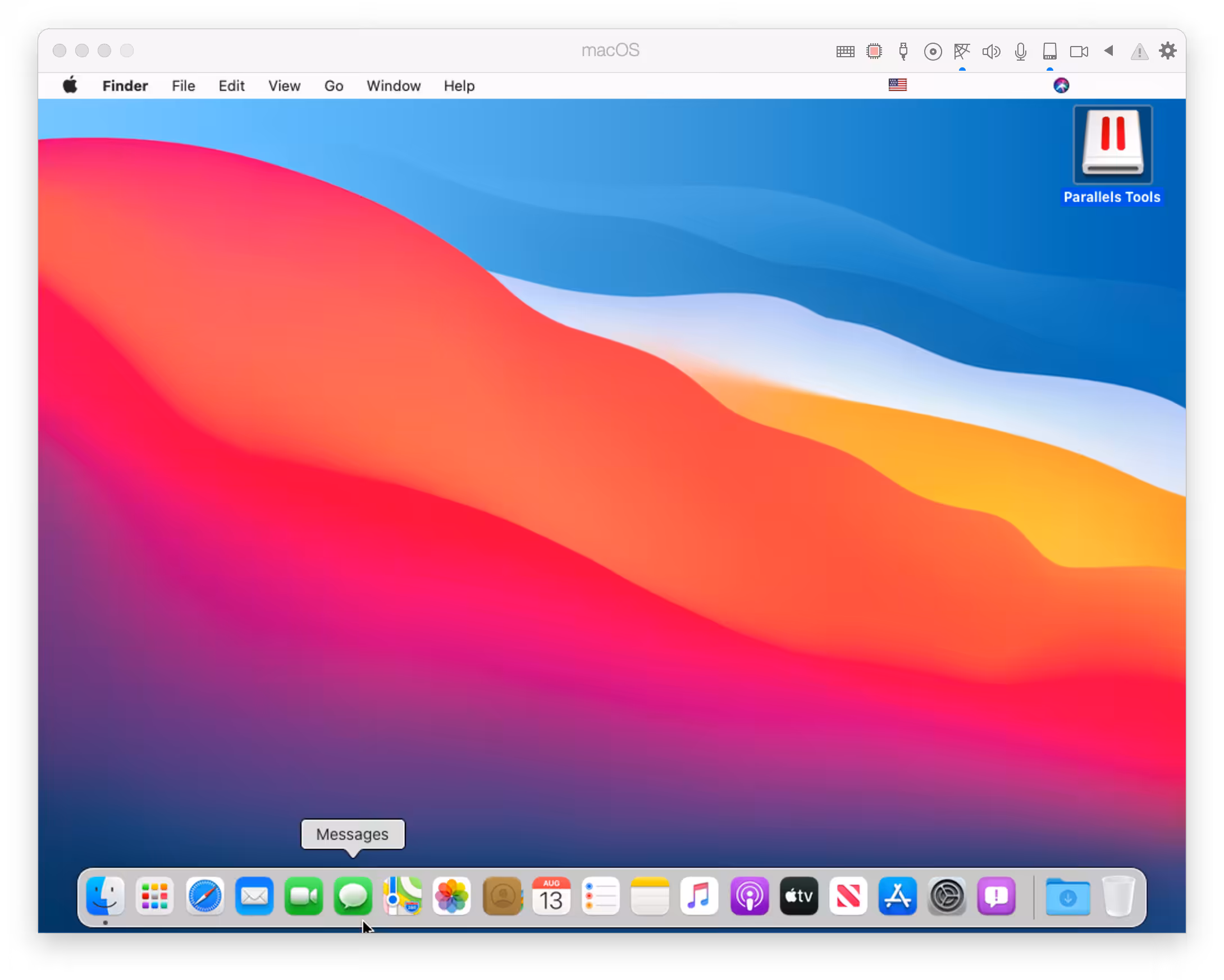Open the Launchpad icon
Screen dimensions: 1224x980
[x=154, y=896]
